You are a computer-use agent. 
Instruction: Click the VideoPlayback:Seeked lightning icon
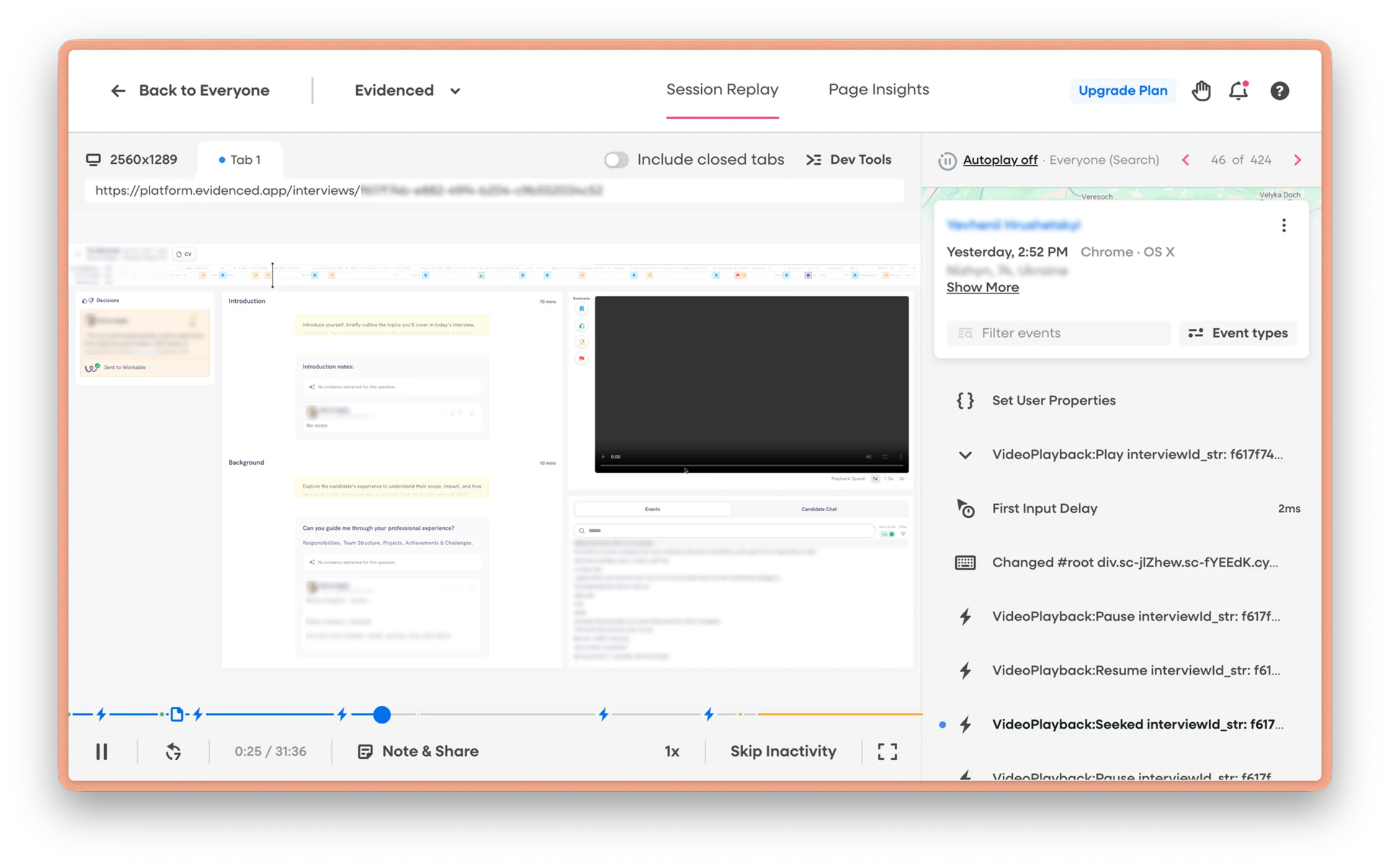(965, 725)
